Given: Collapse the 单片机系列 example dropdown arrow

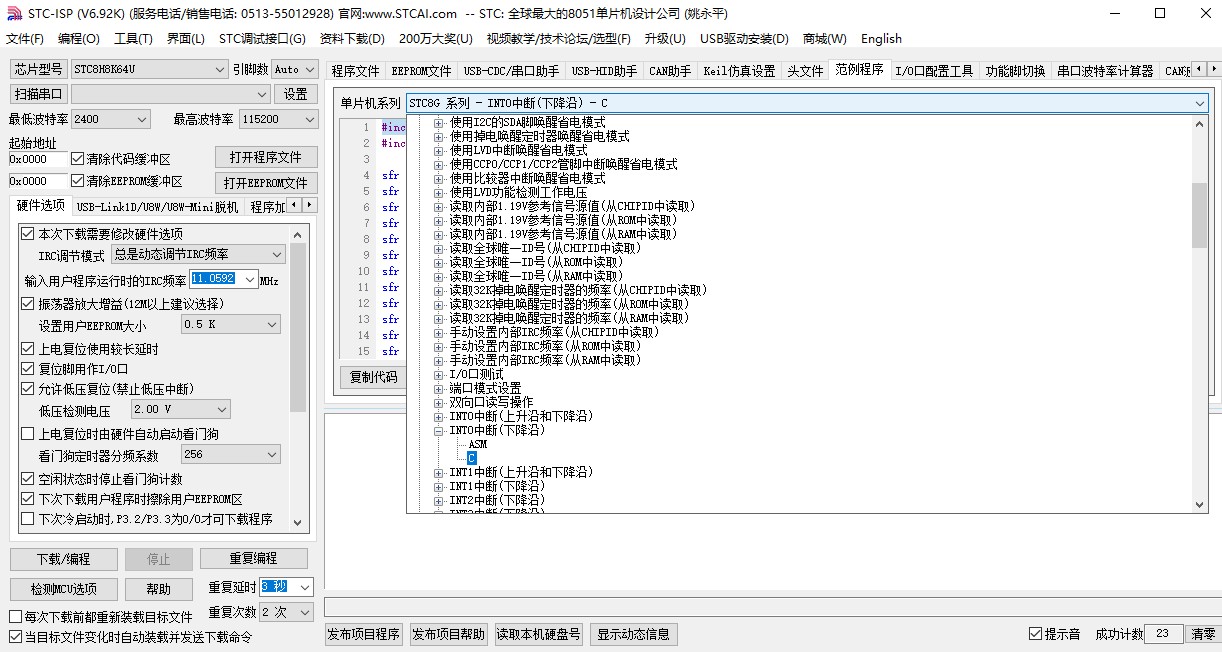Looking at the screenshot, I should pos(1200,103).
